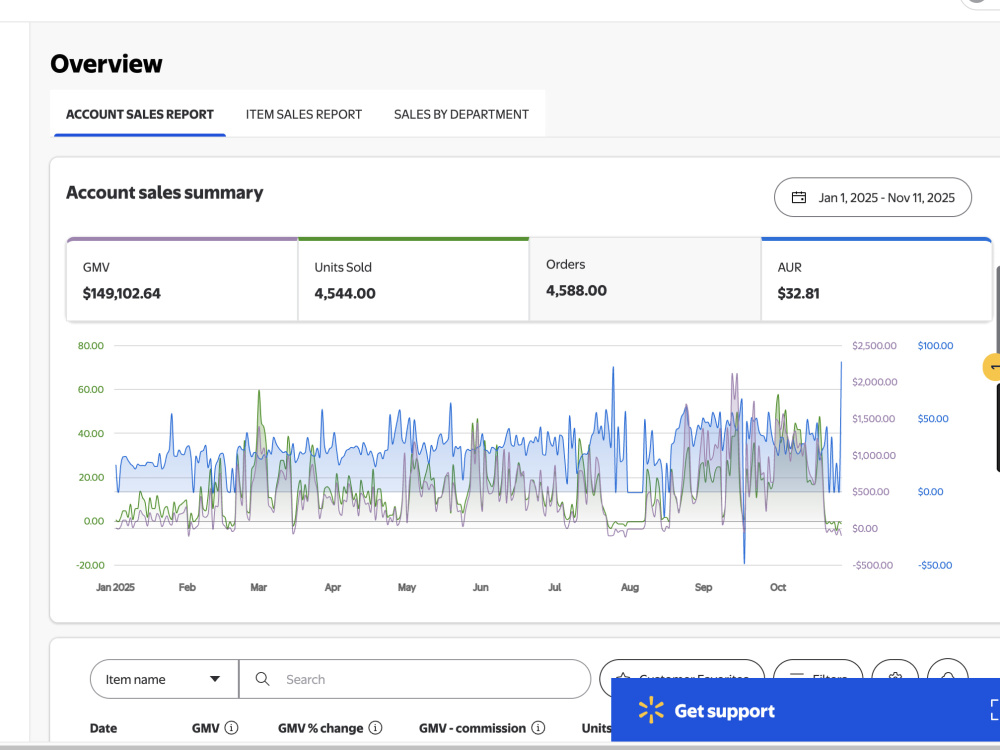This screenshot has width=1000, height=750.
Task: Open the GMV - commission info icon
Action: click(x=538, y=728)
